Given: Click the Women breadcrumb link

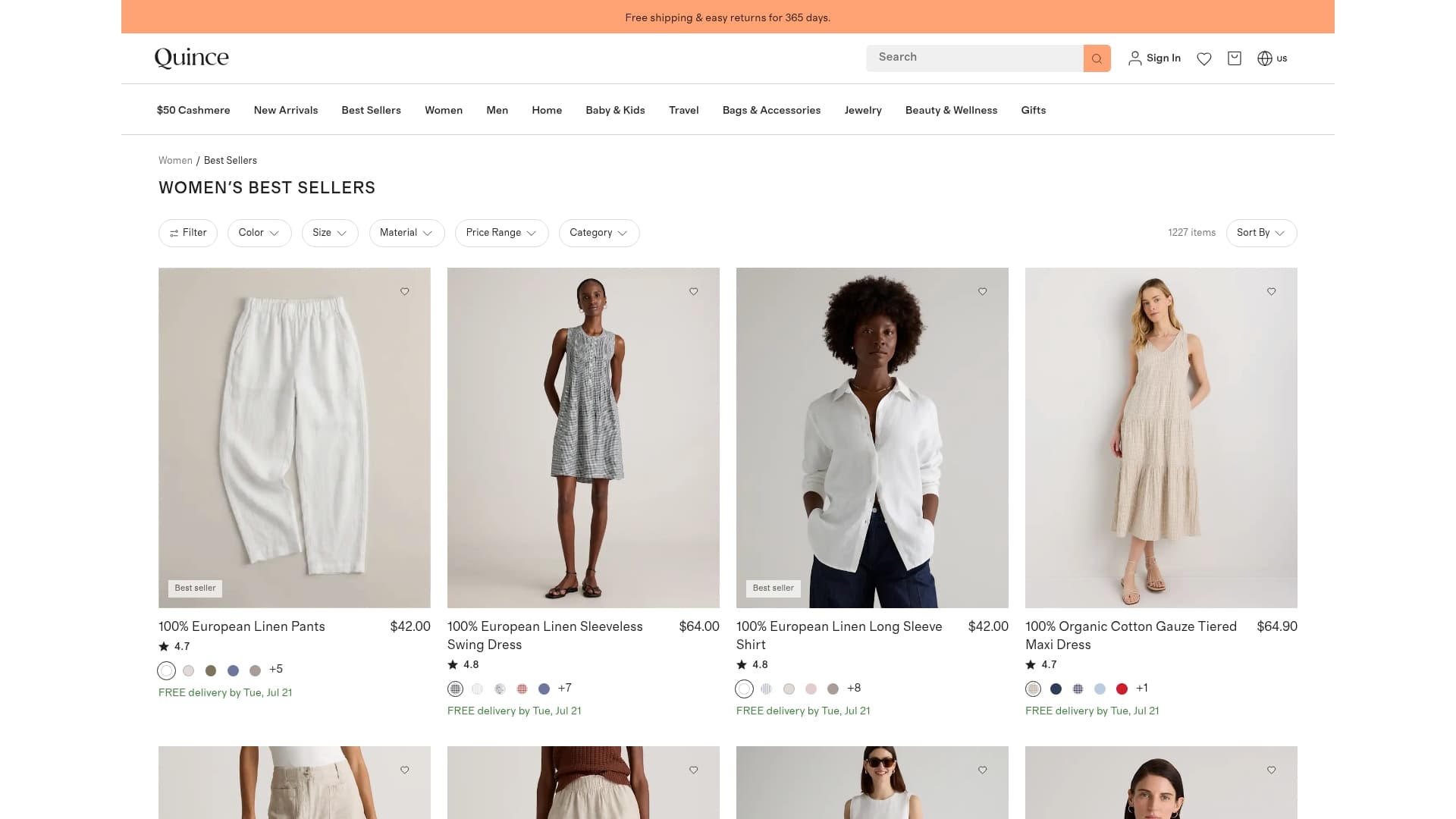Looking at the screenshot, I should pyautogui.click(x=175, y=161).
